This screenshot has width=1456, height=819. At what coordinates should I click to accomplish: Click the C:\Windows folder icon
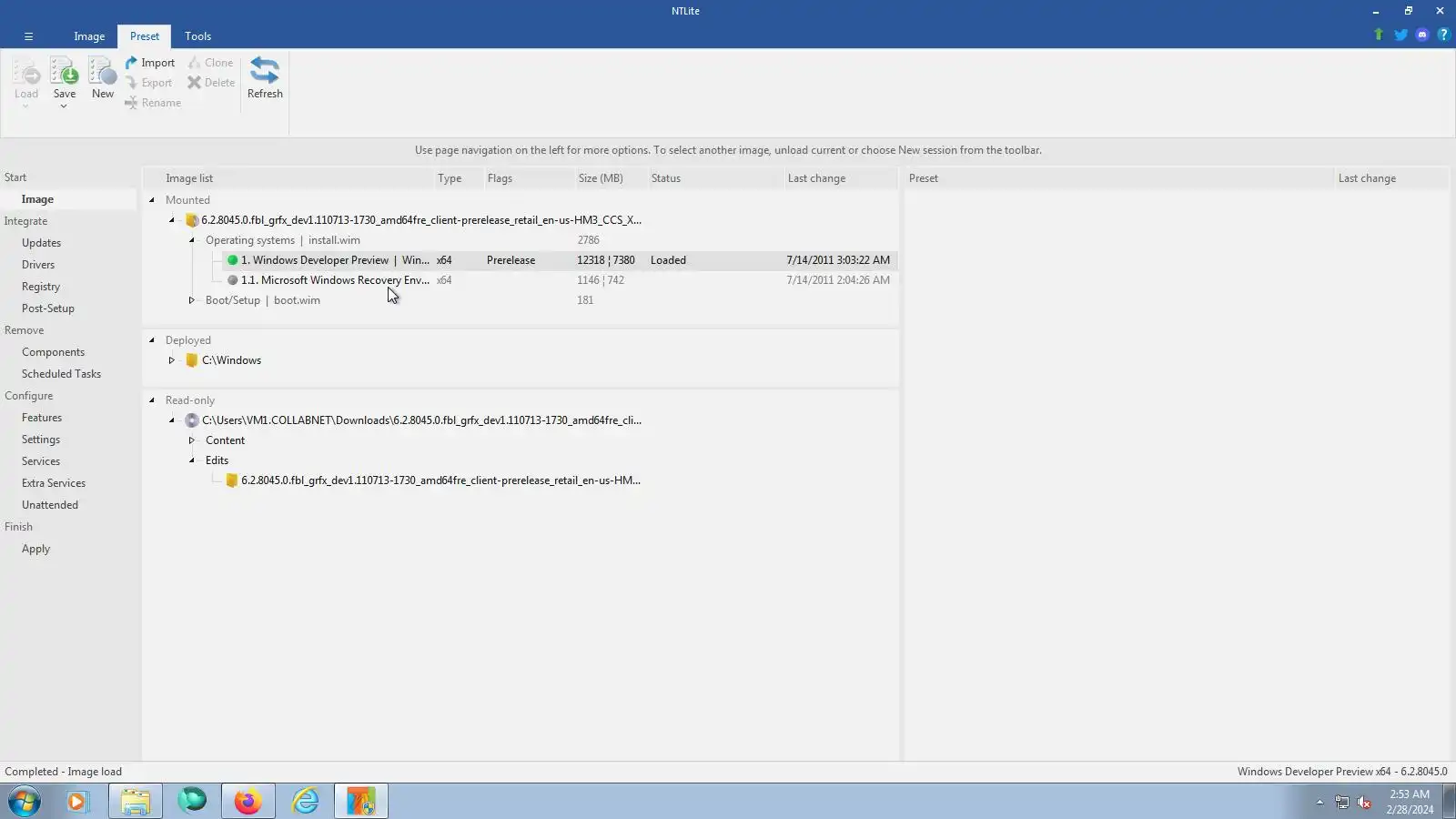tap(192, 360)
